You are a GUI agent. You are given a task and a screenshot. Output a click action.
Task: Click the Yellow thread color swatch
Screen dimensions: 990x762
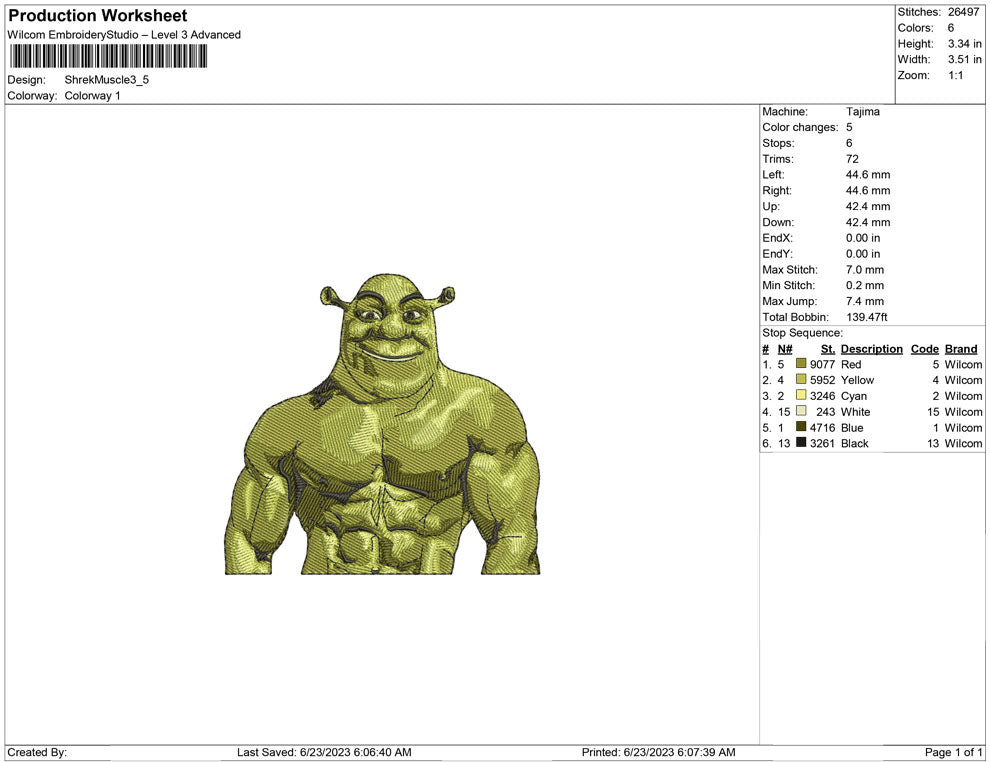pos(801,379)
